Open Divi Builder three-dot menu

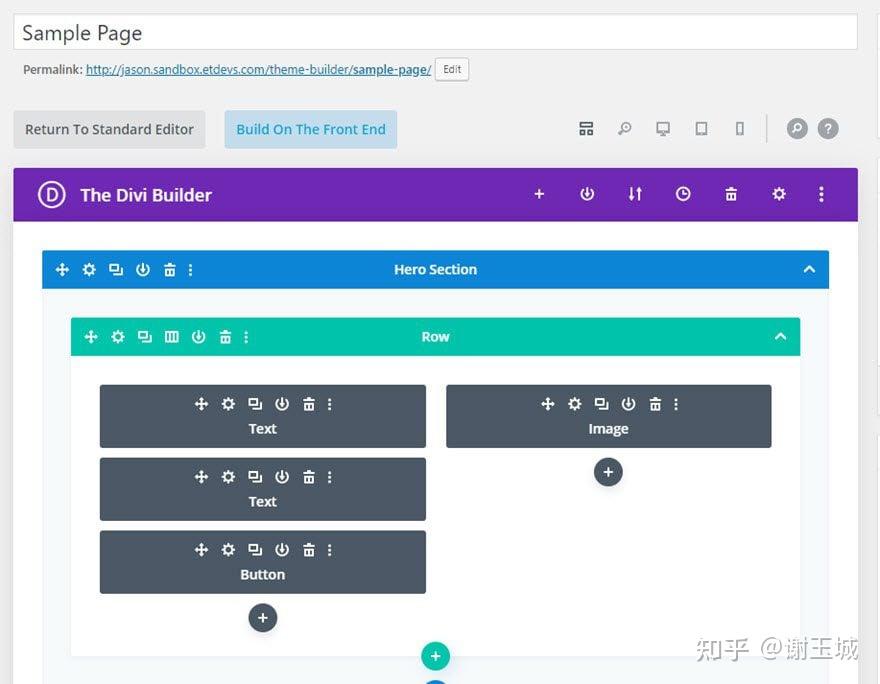(821, 194)
